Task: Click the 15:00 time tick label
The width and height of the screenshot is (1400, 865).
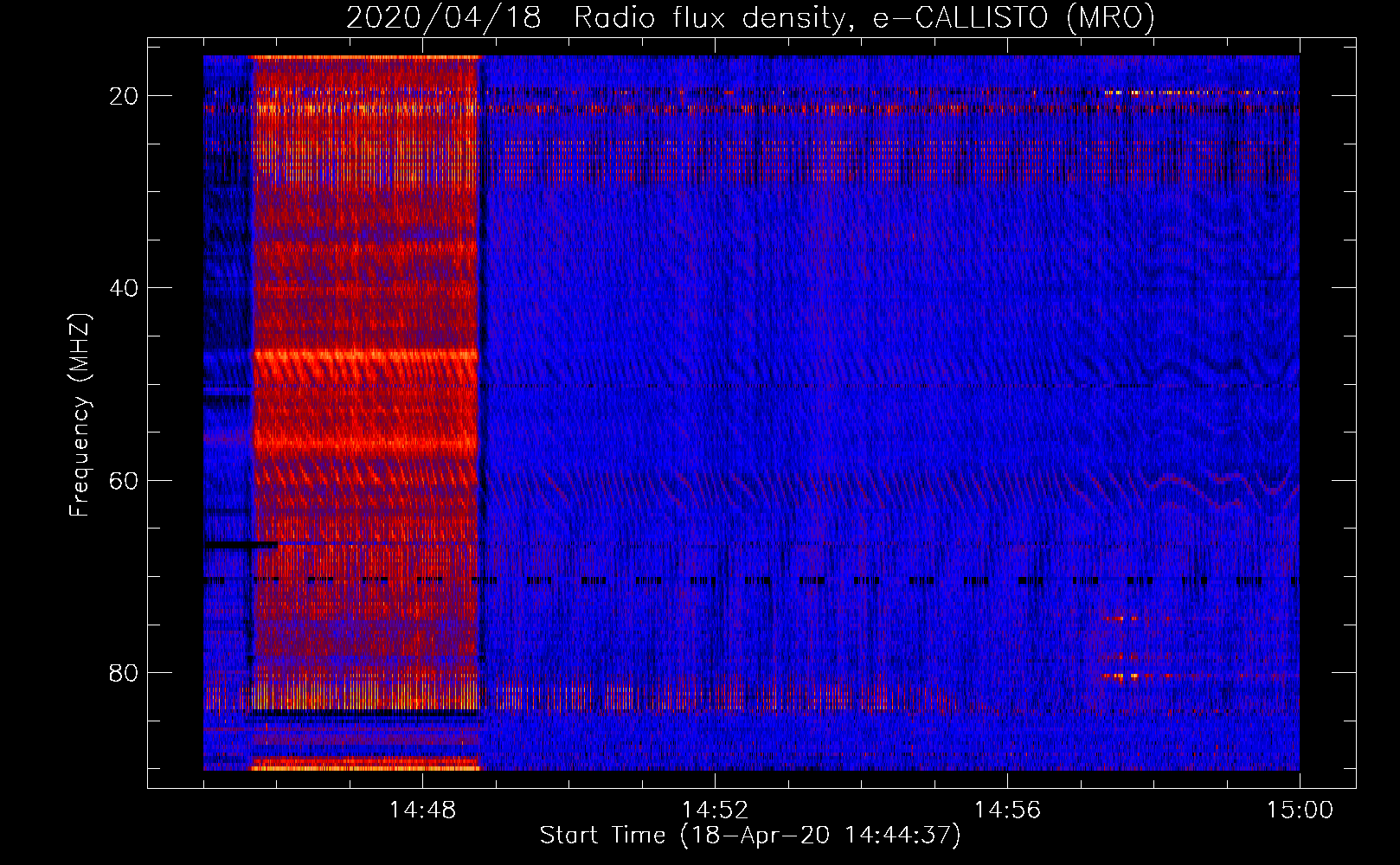Action: pos(1300,811)
